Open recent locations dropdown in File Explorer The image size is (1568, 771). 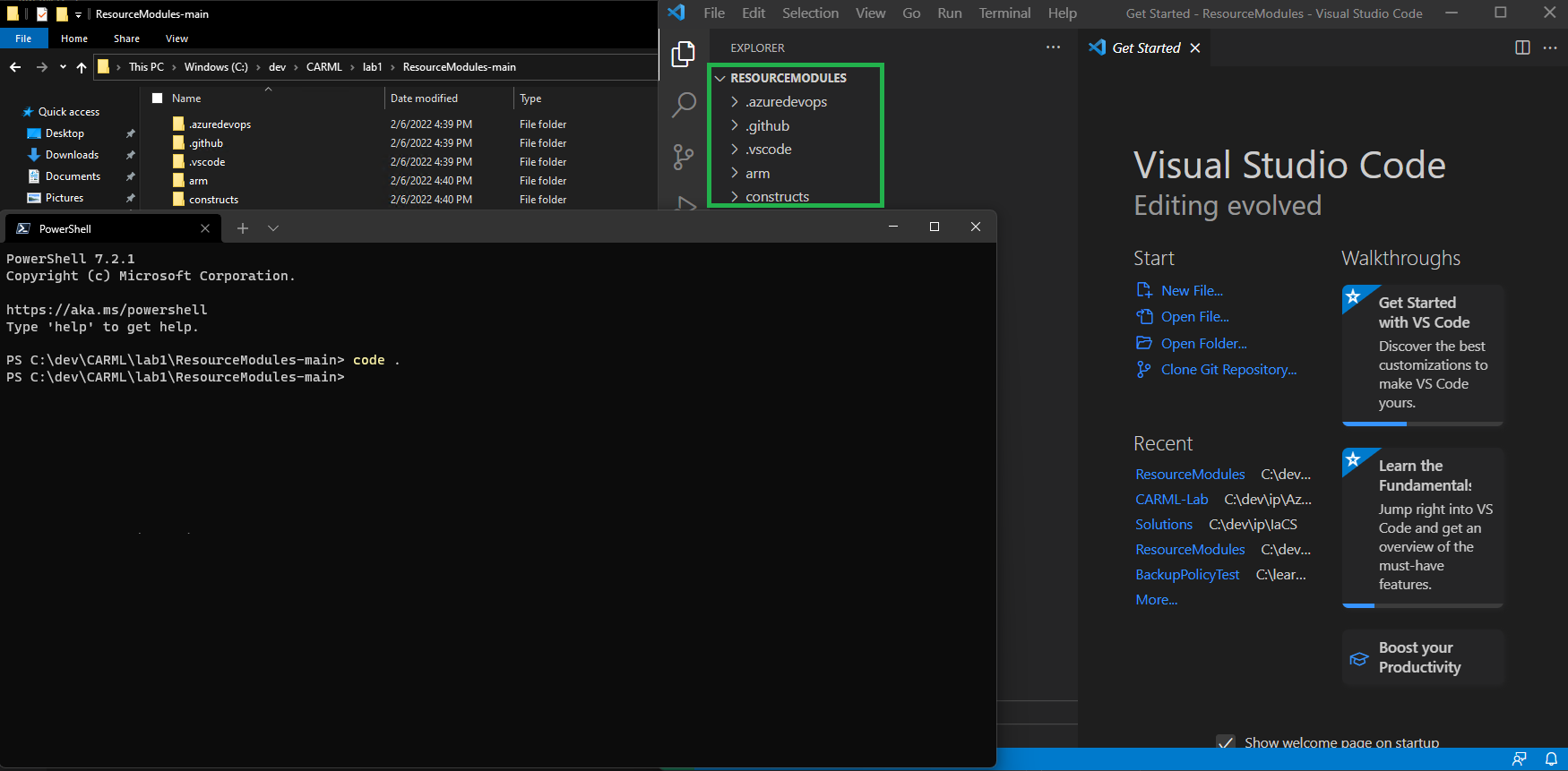pos(63,67)
